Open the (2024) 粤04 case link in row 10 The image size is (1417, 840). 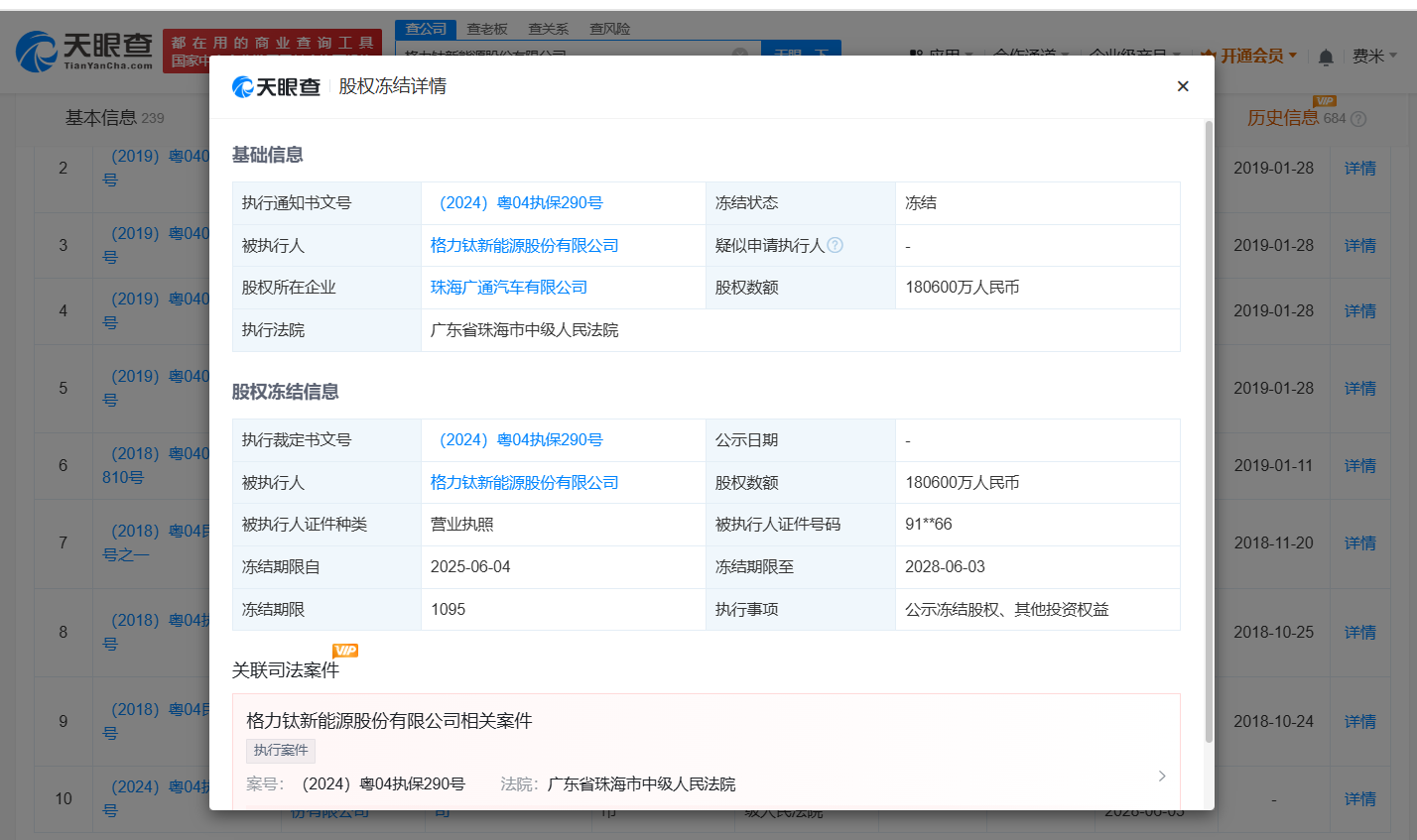pos(156,798)
